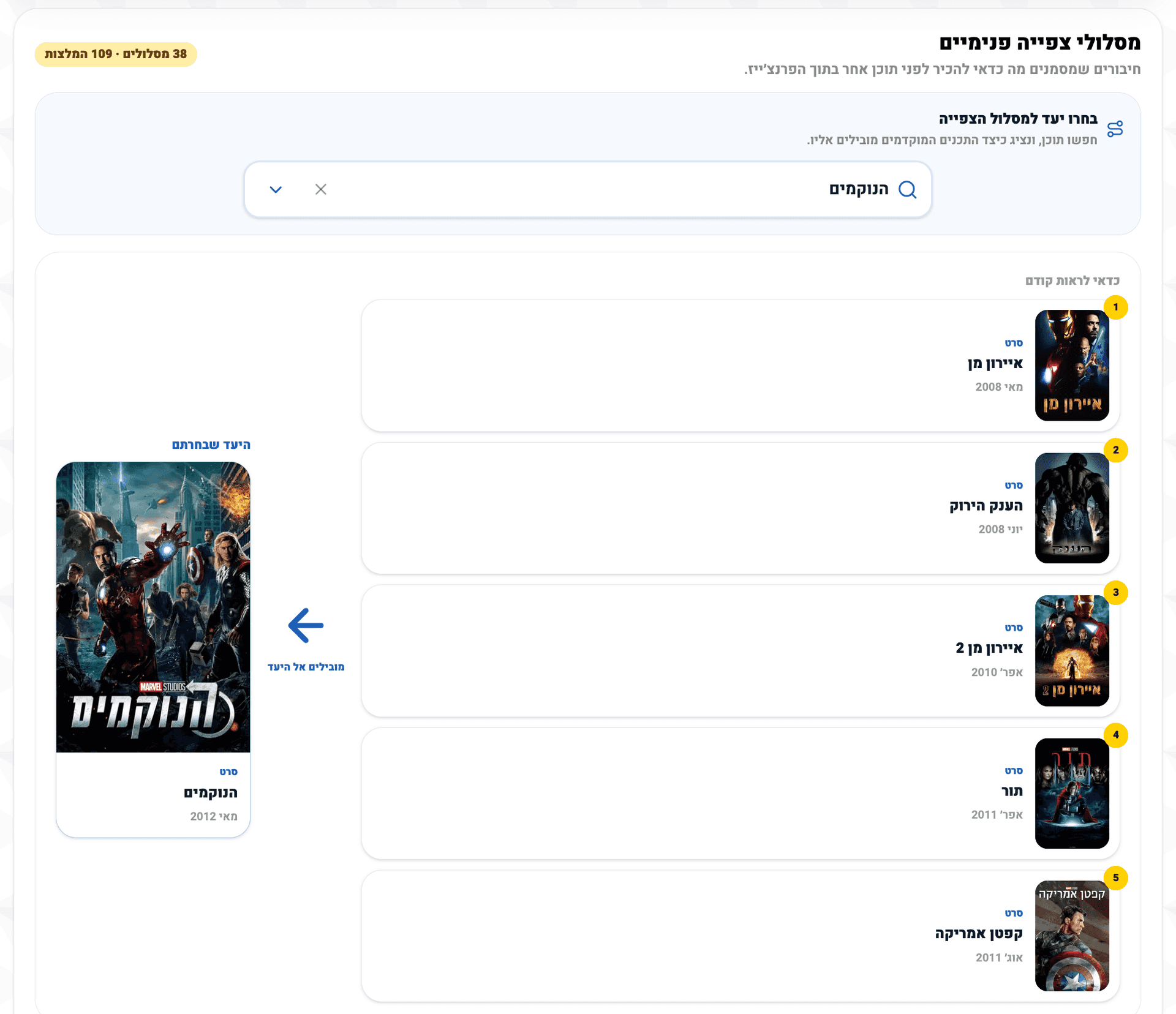Click step badge number 2

pyautogui.click(x=1115, y=450)
